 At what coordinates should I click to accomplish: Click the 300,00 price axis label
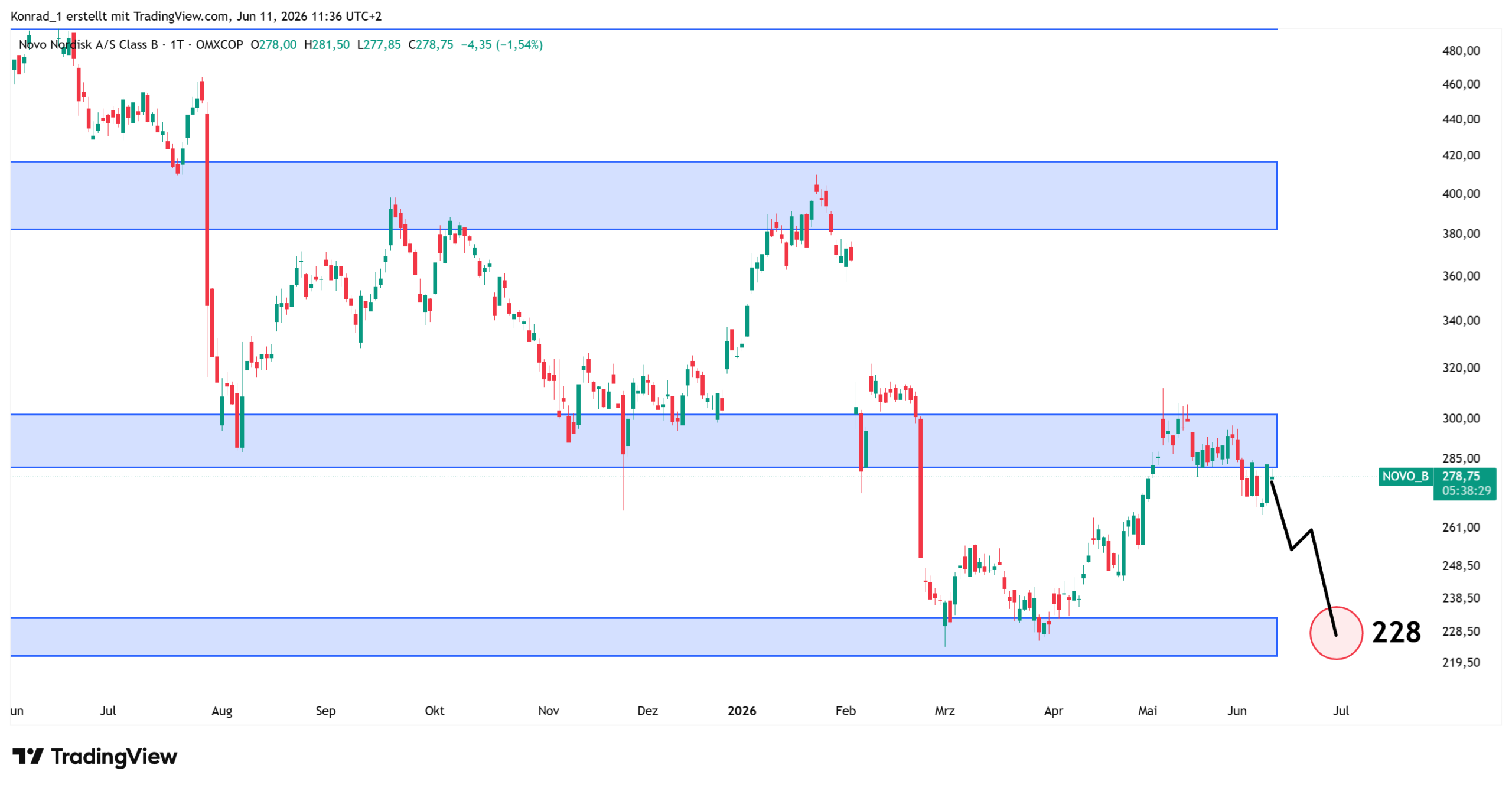click(x=1461, y=418)
